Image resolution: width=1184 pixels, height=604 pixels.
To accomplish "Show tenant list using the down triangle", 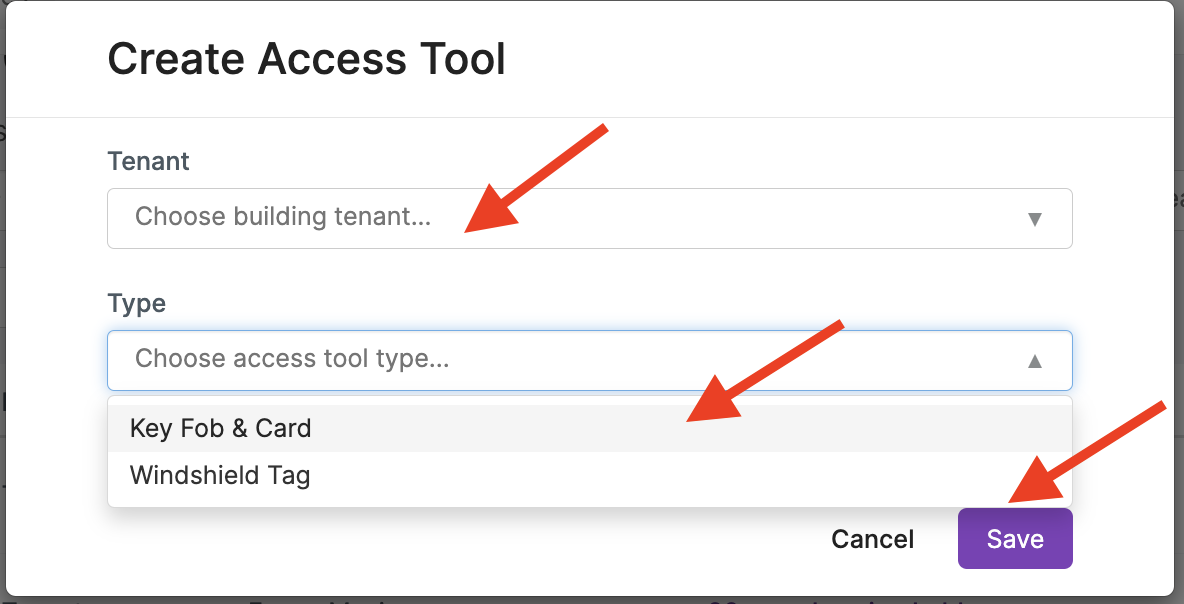I will coord(1035,219).
